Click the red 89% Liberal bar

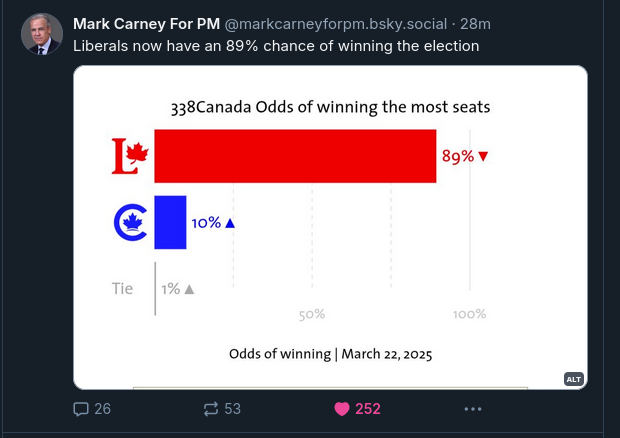[295, 156]
